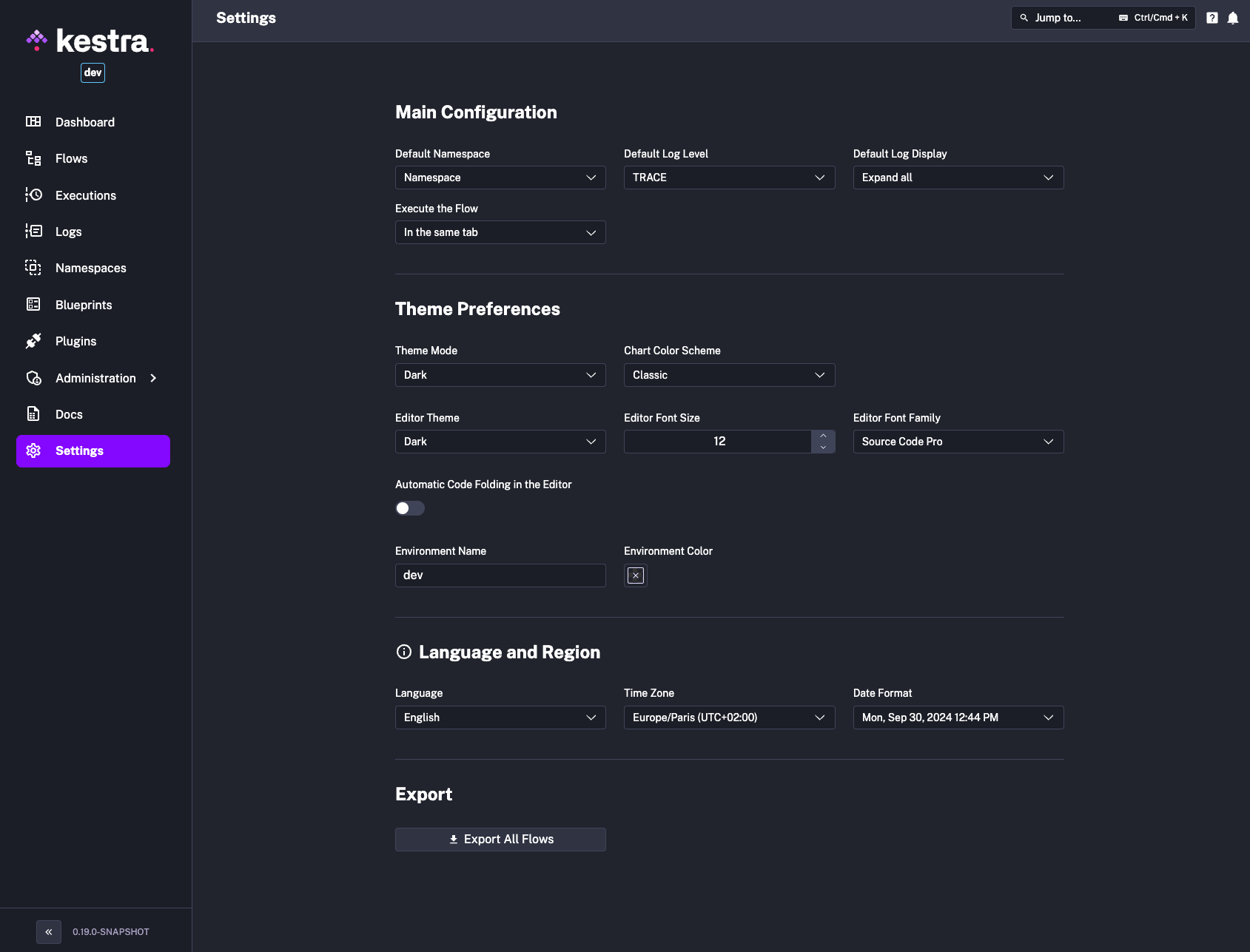The image size is (1250, 952).
Task: Open the Time Zone dropdown
Action: coord(729,718)
